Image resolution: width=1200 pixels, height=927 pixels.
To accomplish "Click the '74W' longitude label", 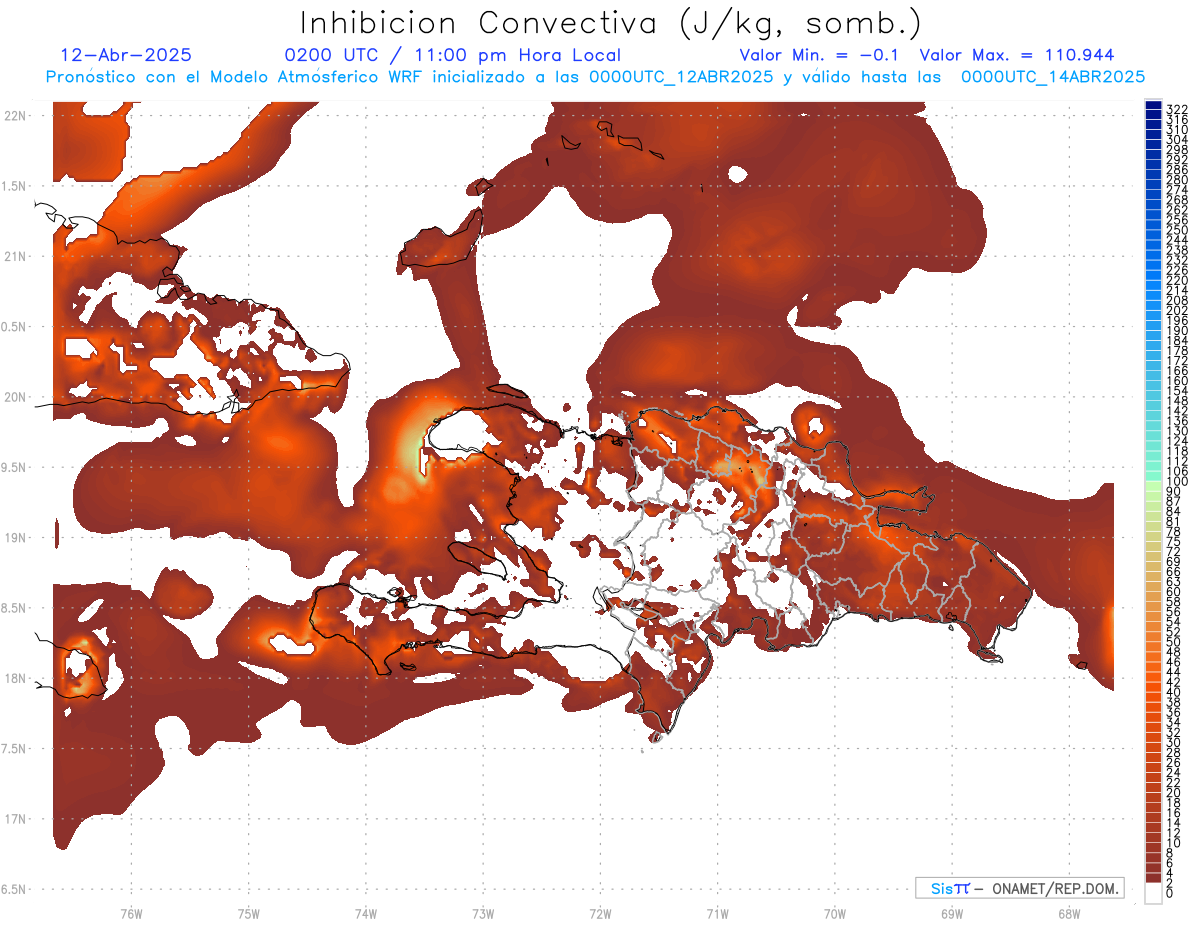I will (366, 913).
